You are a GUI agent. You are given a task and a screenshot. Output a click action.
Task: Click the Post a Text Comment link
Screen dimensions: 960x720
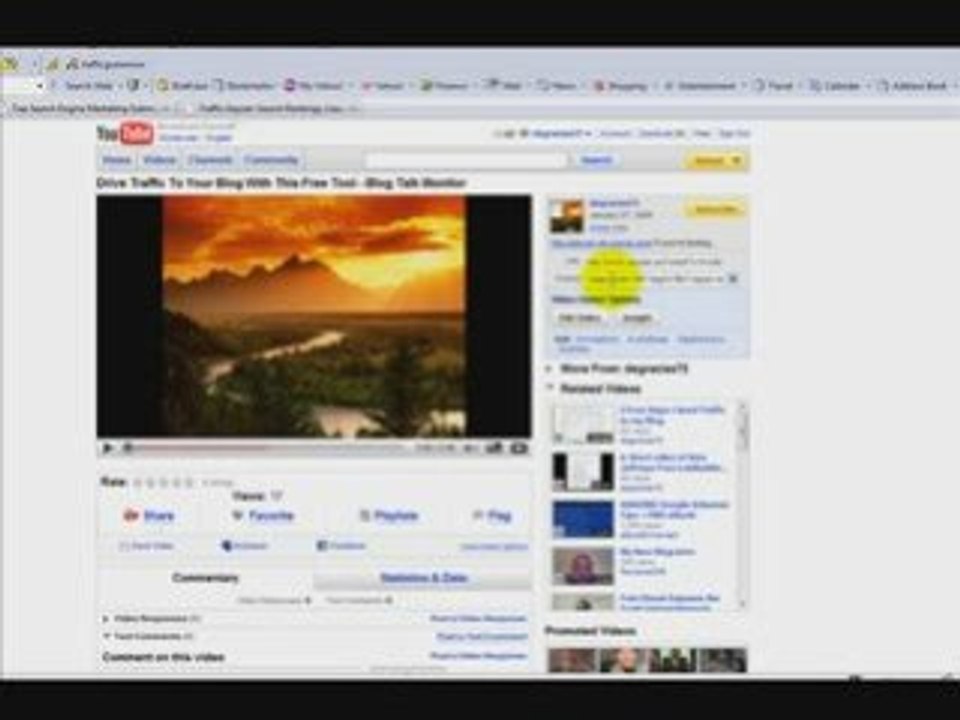point(482,637)
